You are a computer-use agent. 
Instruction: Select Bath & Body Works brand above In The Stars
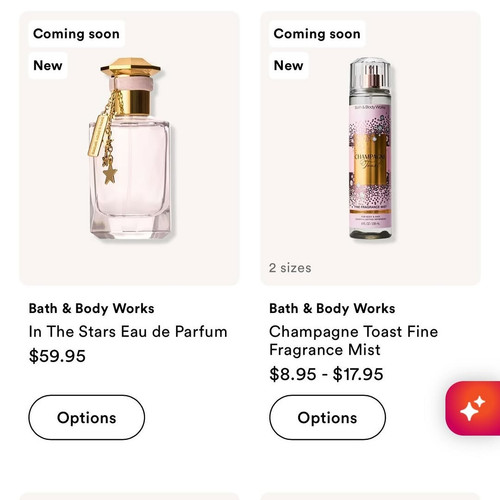pos(91,308)
